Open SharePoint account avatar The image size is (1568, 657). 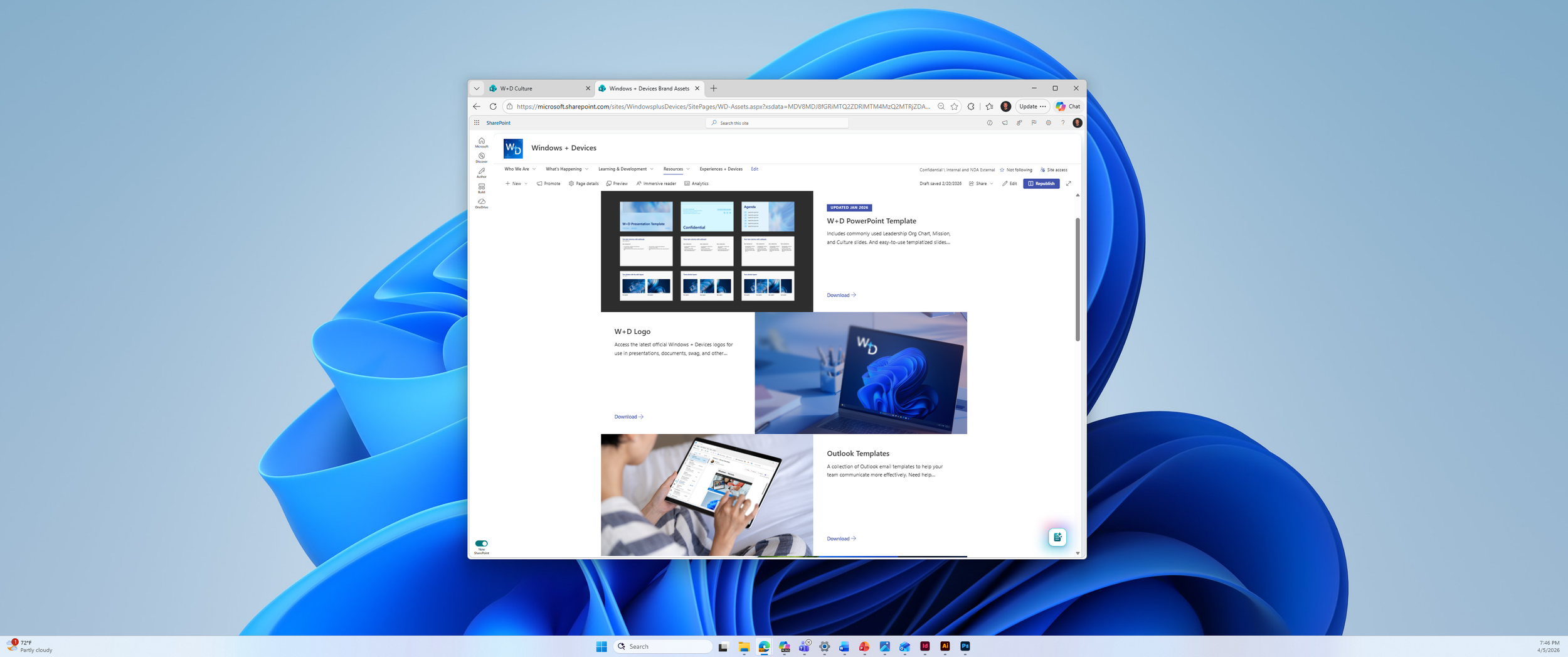coord(1077,123)
